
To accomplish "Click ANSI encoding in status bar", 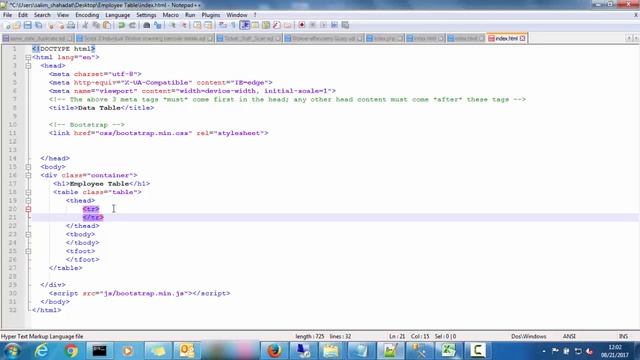I will tap(569, 336).
